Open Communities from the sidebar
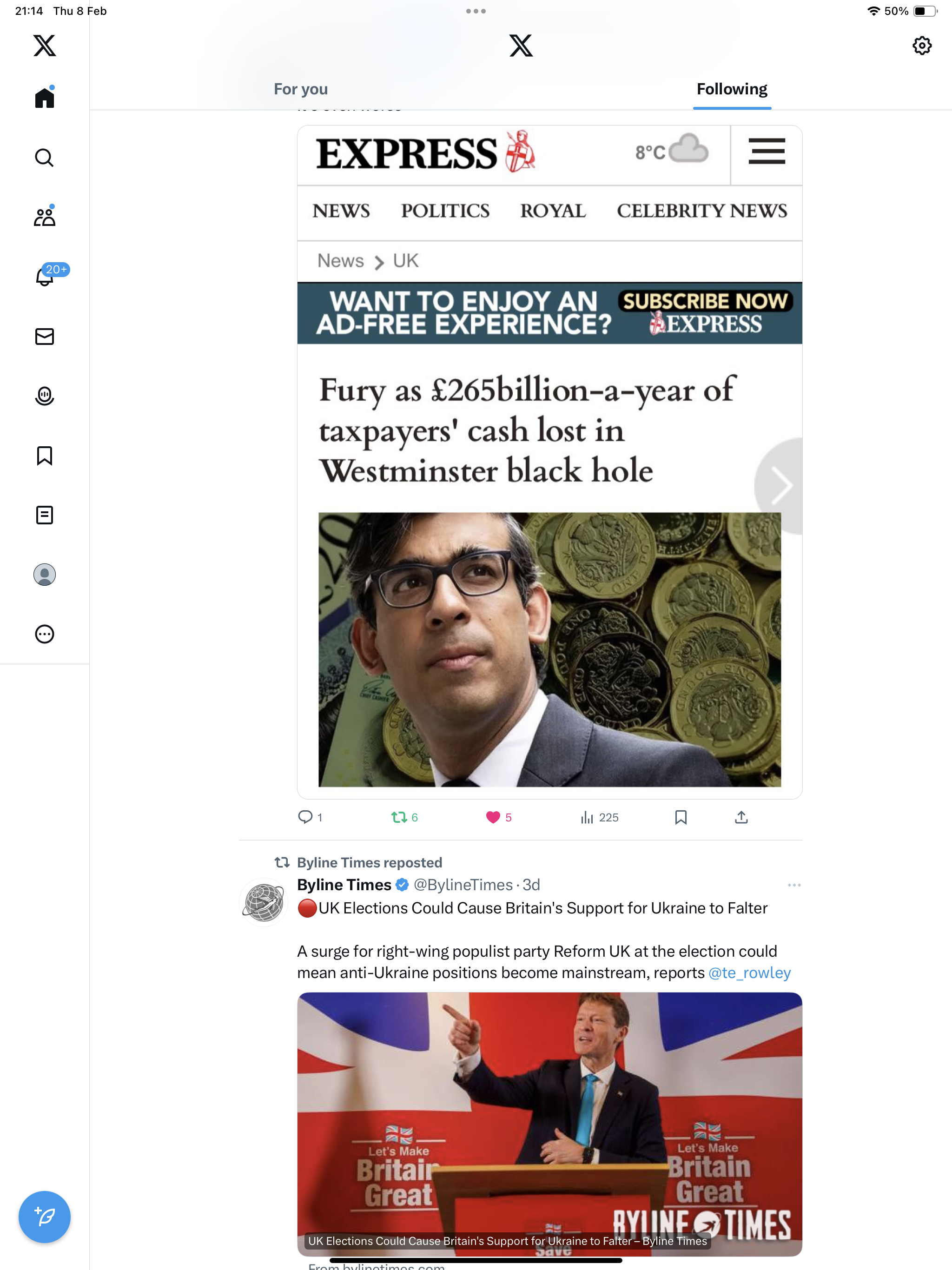Image resolution: width=952 pixels, height=1270 pixels. (44, 217)
